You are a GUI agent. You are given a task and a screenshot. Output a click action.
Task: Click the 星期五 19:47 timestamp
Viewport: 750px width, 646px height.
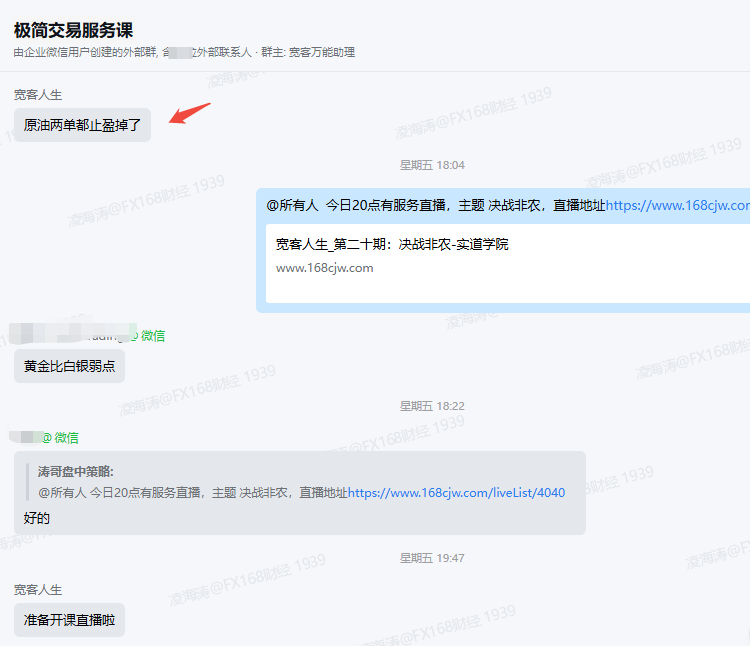point(432,558)
